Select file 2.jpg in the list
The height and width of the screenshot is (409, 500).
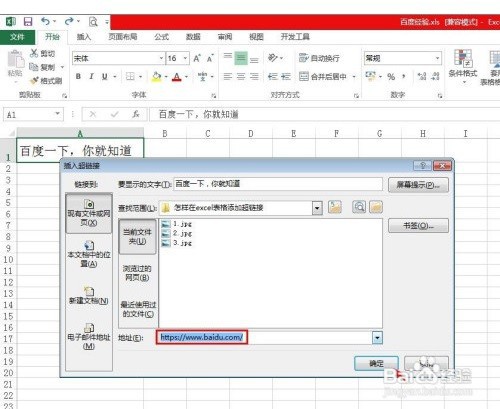177,233
